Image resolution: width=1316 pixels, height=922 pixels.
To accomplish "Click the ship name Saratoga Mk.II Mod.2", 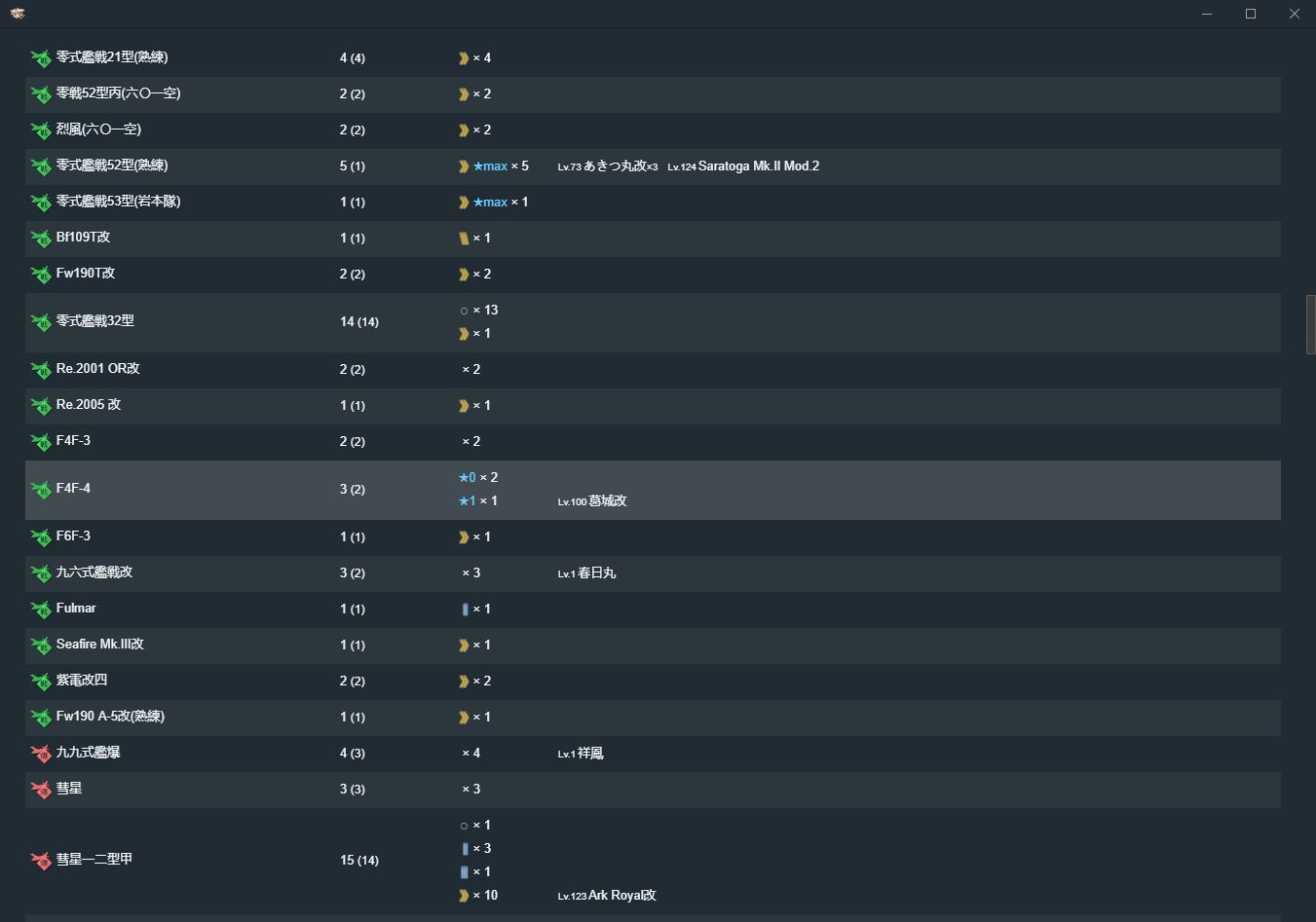I will 758,166.
